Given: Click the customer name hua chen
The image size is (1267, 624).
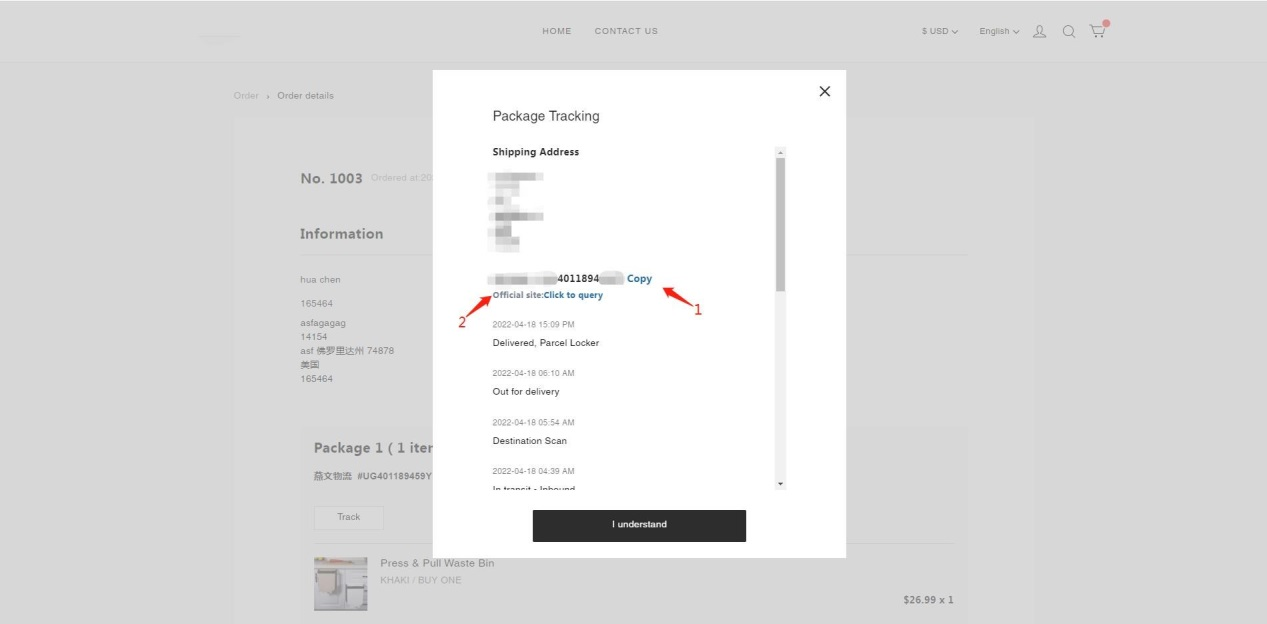Looking at the screenshot, I should click(x=320, y=280).
